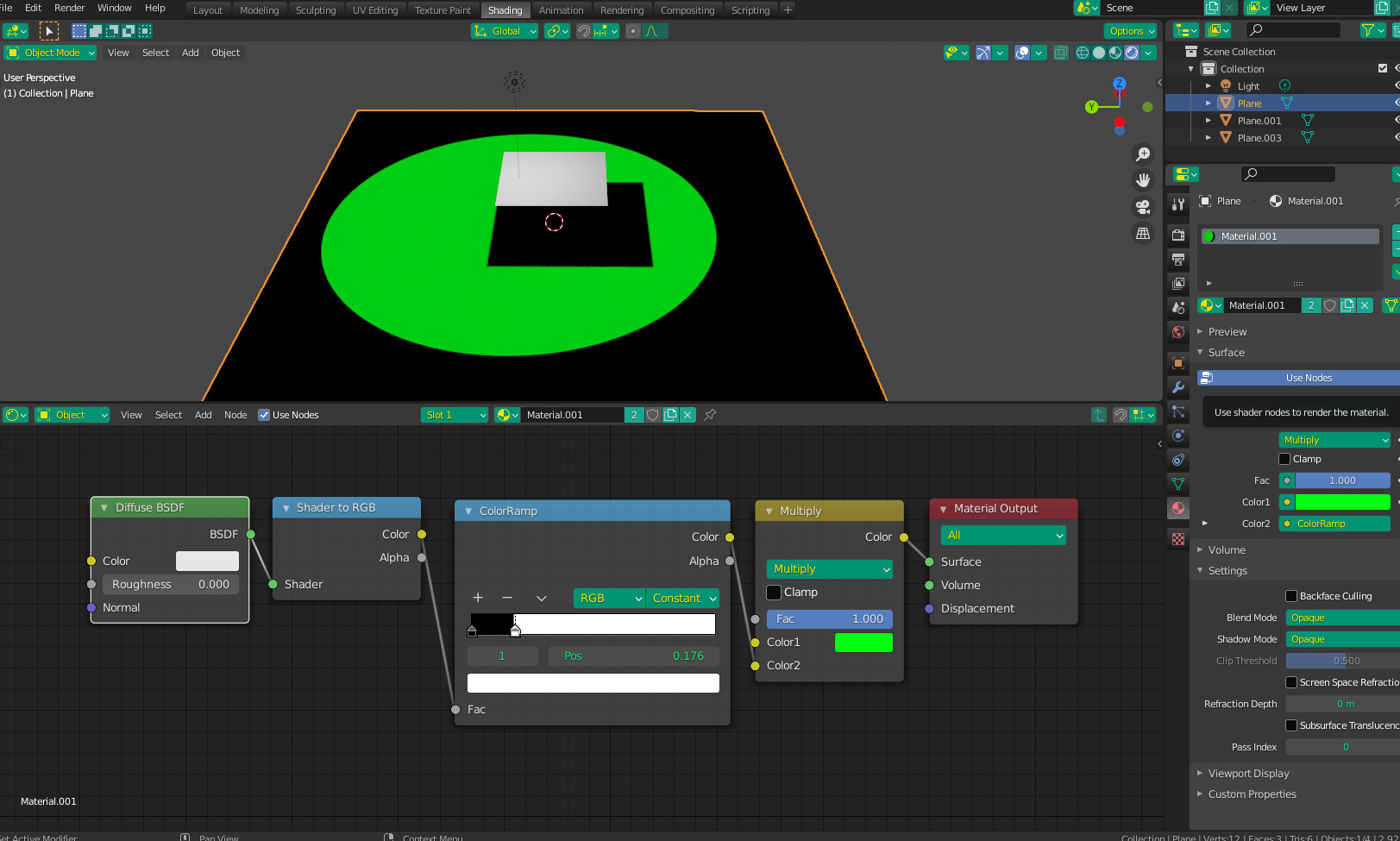Open the node editor Node menu
Viewport: 1400px width, 841px height.
coord(235,415)
